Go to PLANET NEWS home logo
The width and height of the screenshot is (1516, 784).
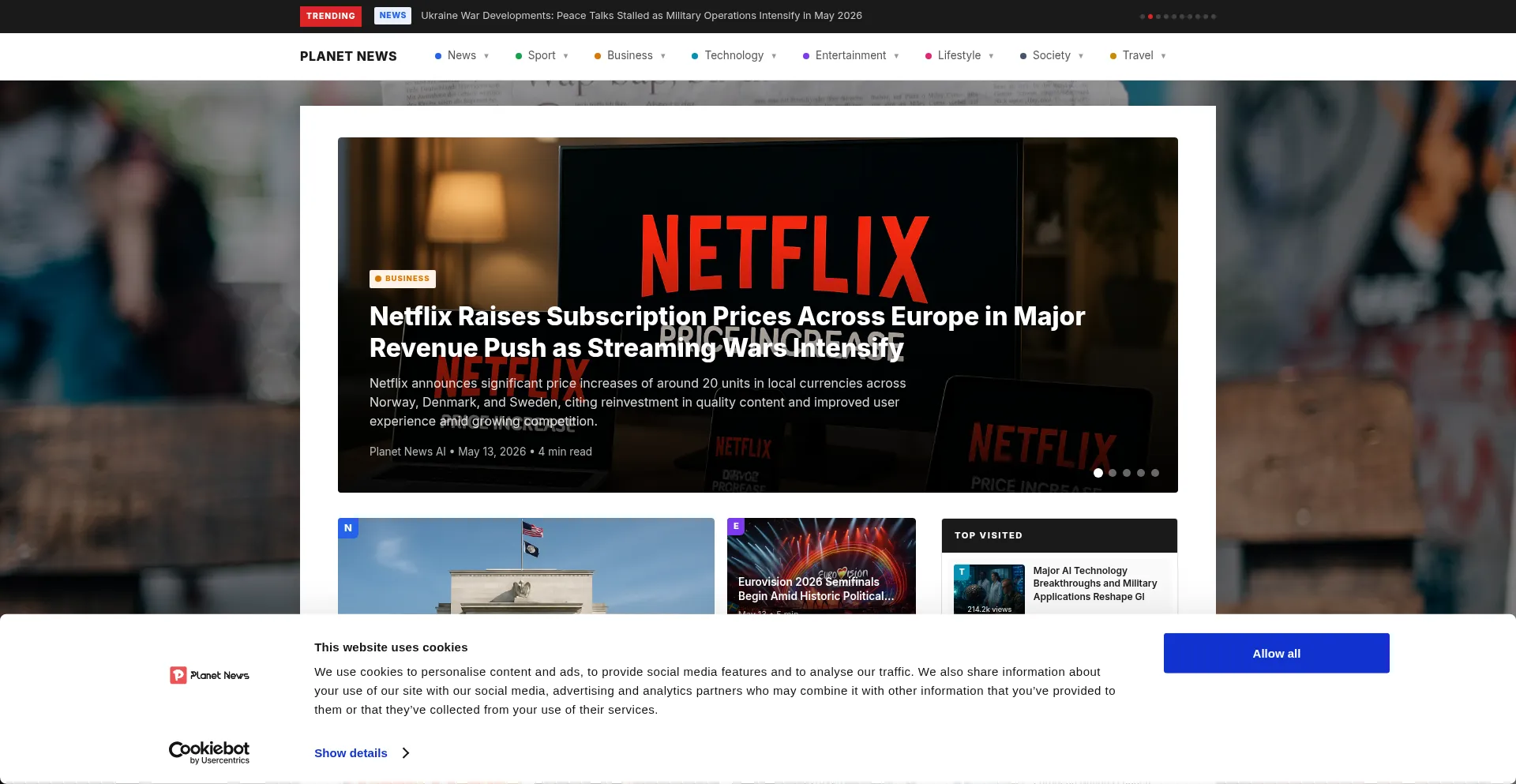348,56
